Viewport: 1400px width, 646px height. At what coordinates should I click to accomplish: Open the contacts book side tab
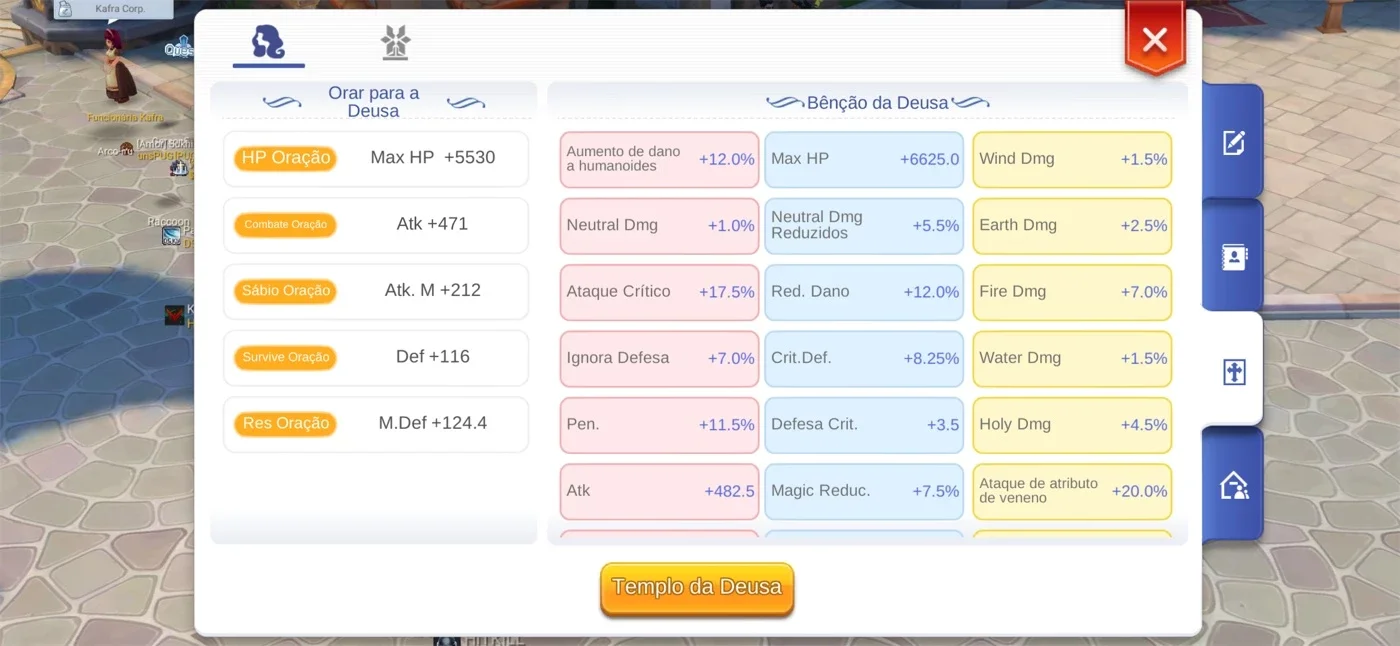1233,257
